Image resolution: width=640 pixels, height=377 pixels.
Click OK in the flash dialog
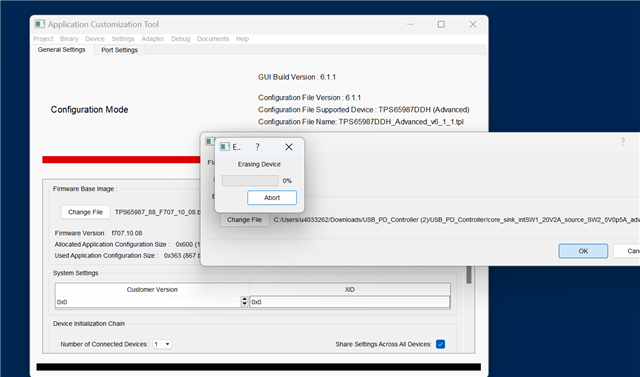coord(583,251)
